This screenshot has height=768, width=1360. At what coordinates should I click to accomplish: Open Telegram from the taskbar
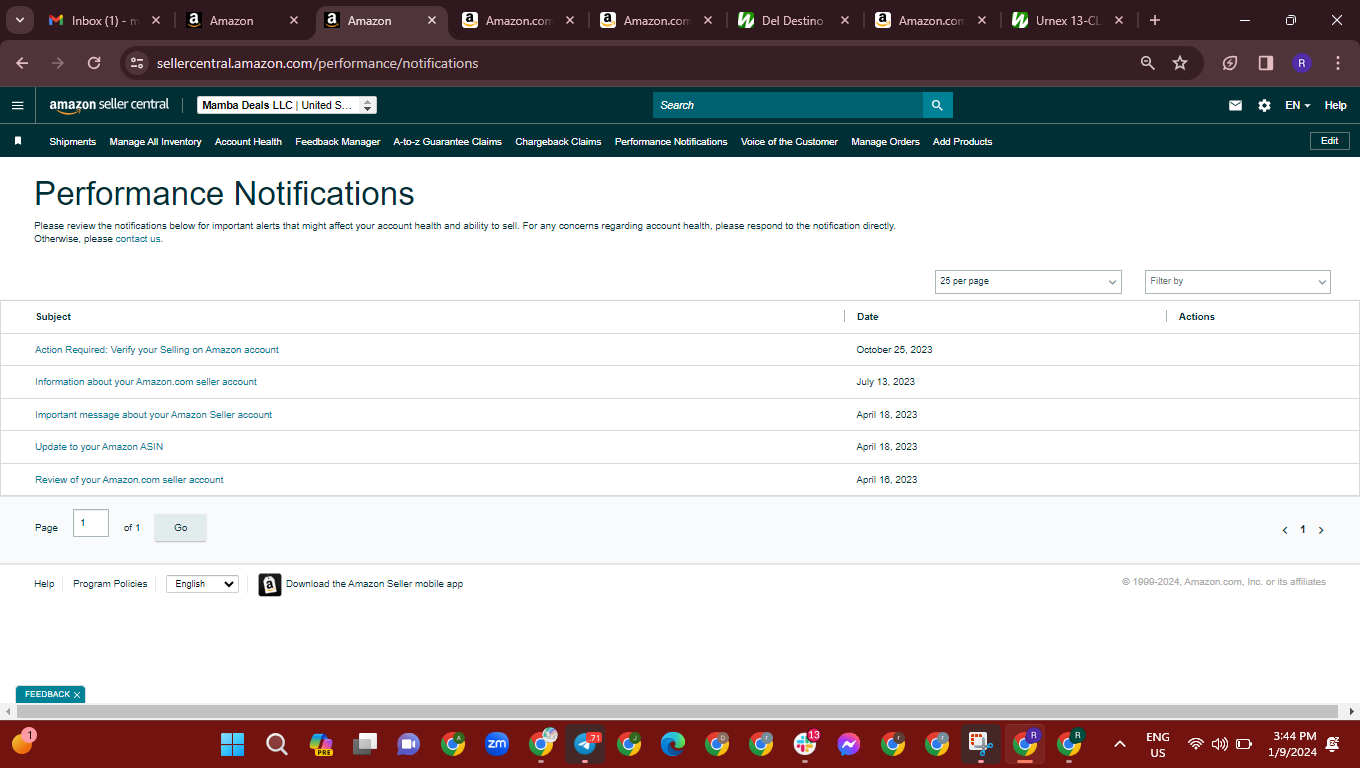coord(585,744)
